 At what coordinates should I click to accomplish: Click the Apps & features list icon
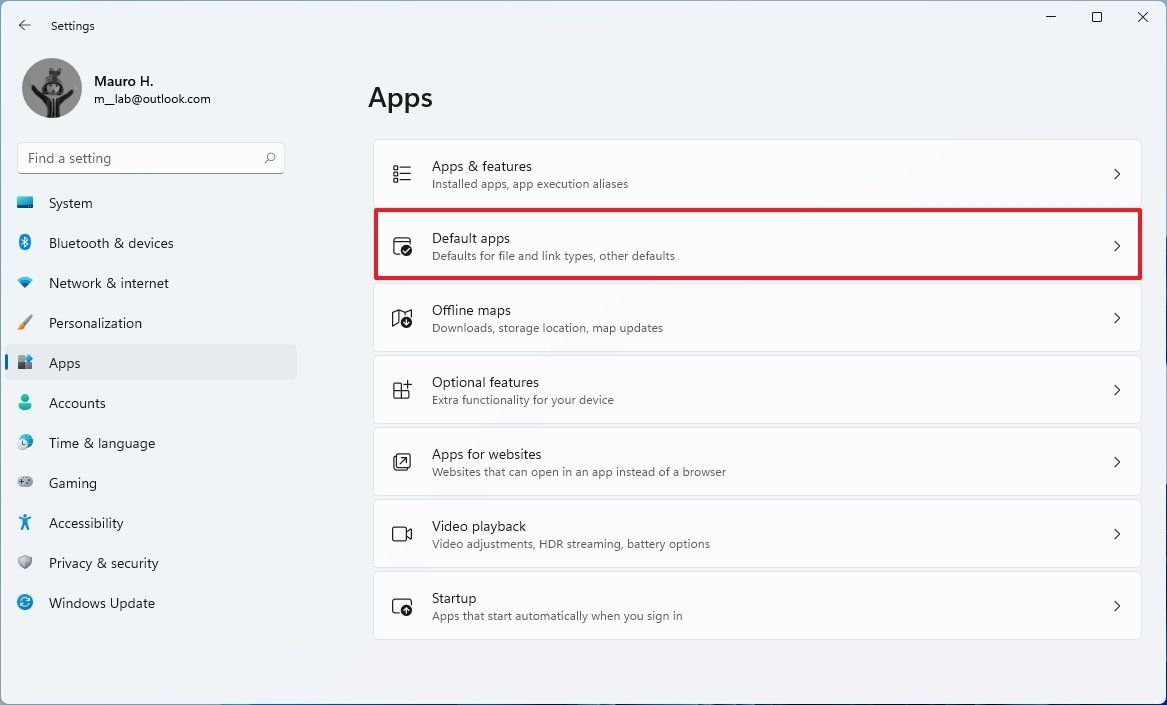(402, 173)
